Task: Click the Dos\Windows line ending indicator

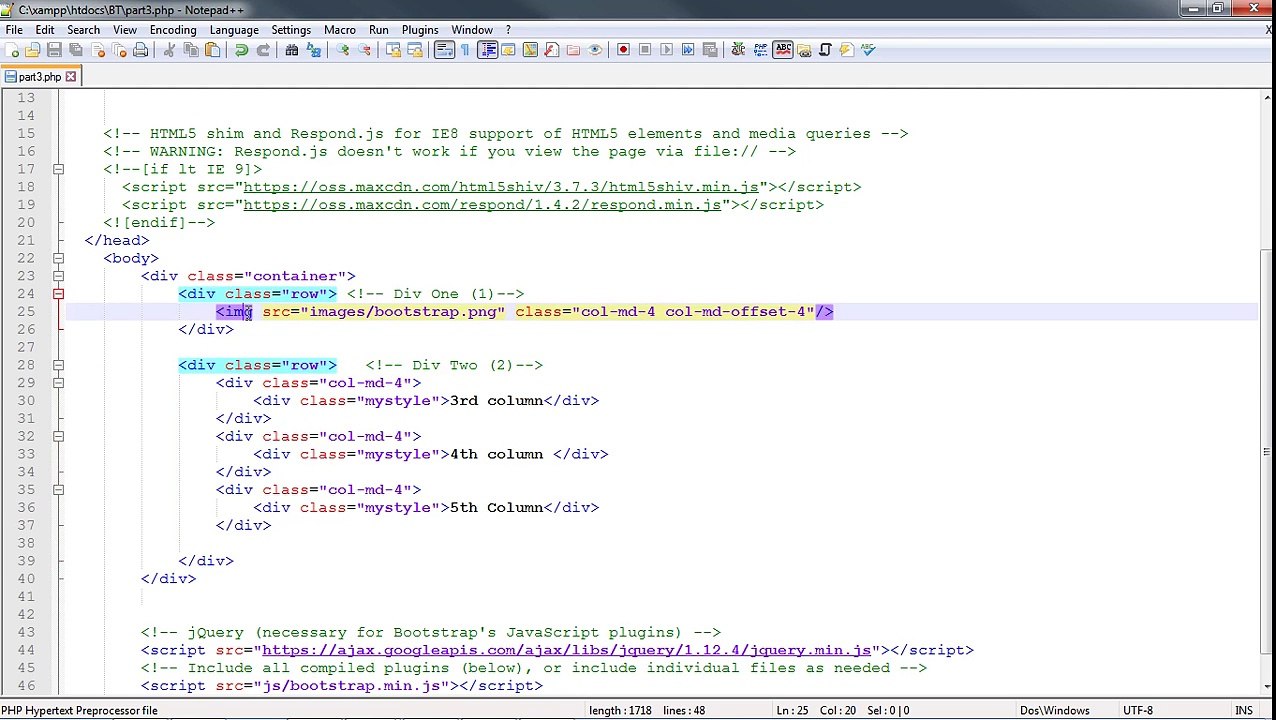Action: [1055, 711]
